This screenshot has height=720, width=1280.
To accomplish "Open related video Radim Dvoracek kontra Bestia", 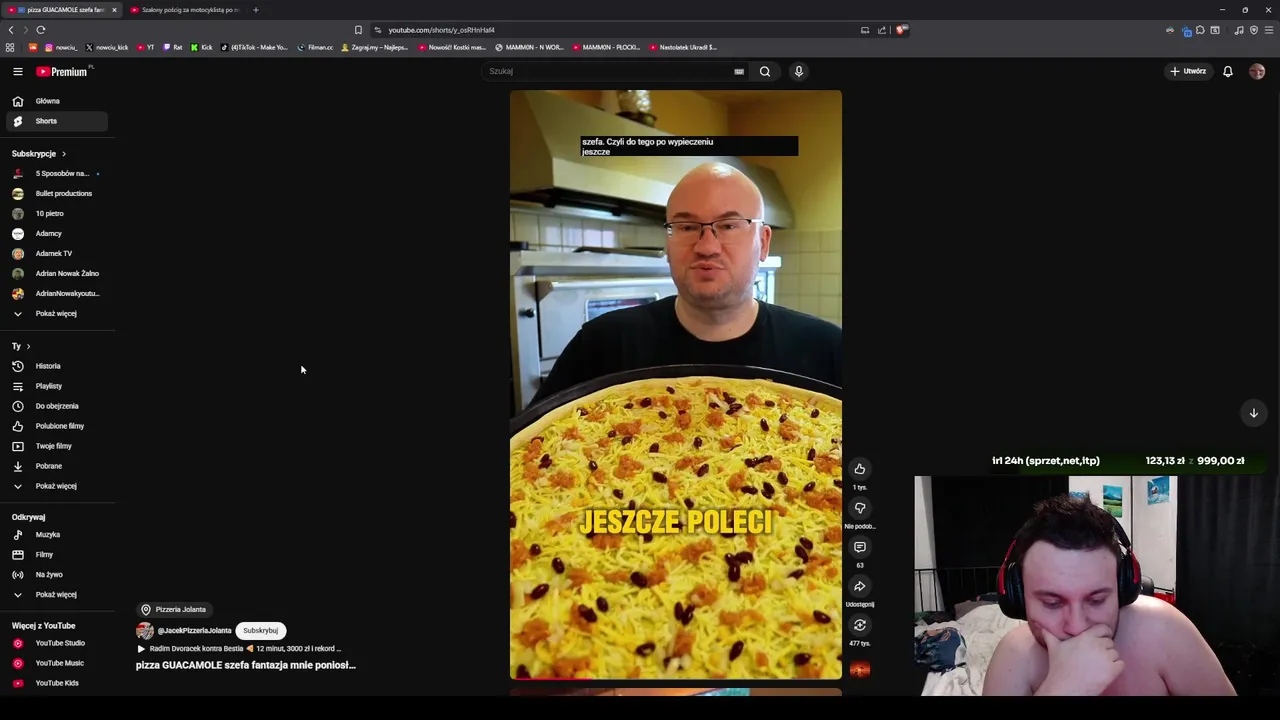I will [x=239, y=648].
